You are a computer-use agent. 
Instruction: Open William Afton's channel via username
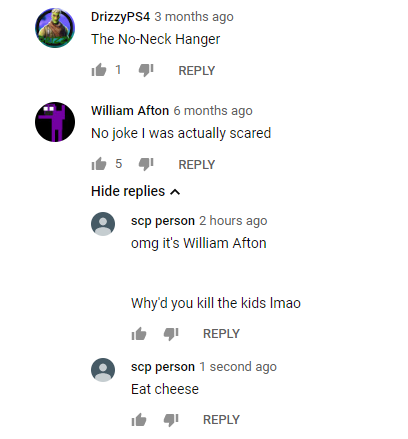point(130,111)
